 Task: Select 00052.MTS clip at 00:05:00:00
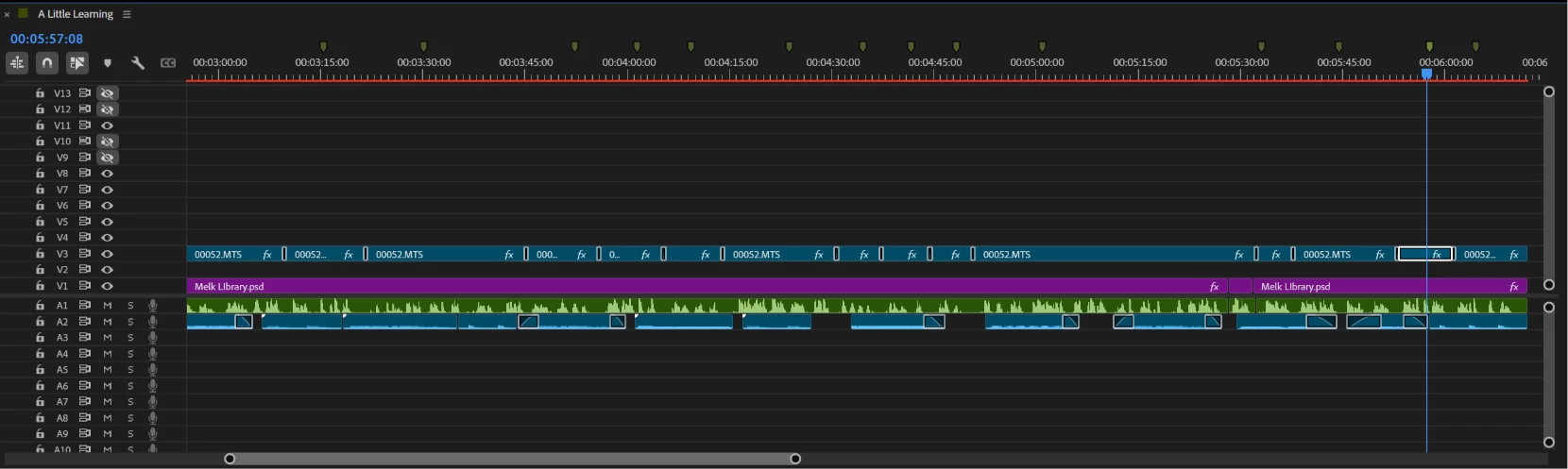[x=1116, y=254]
